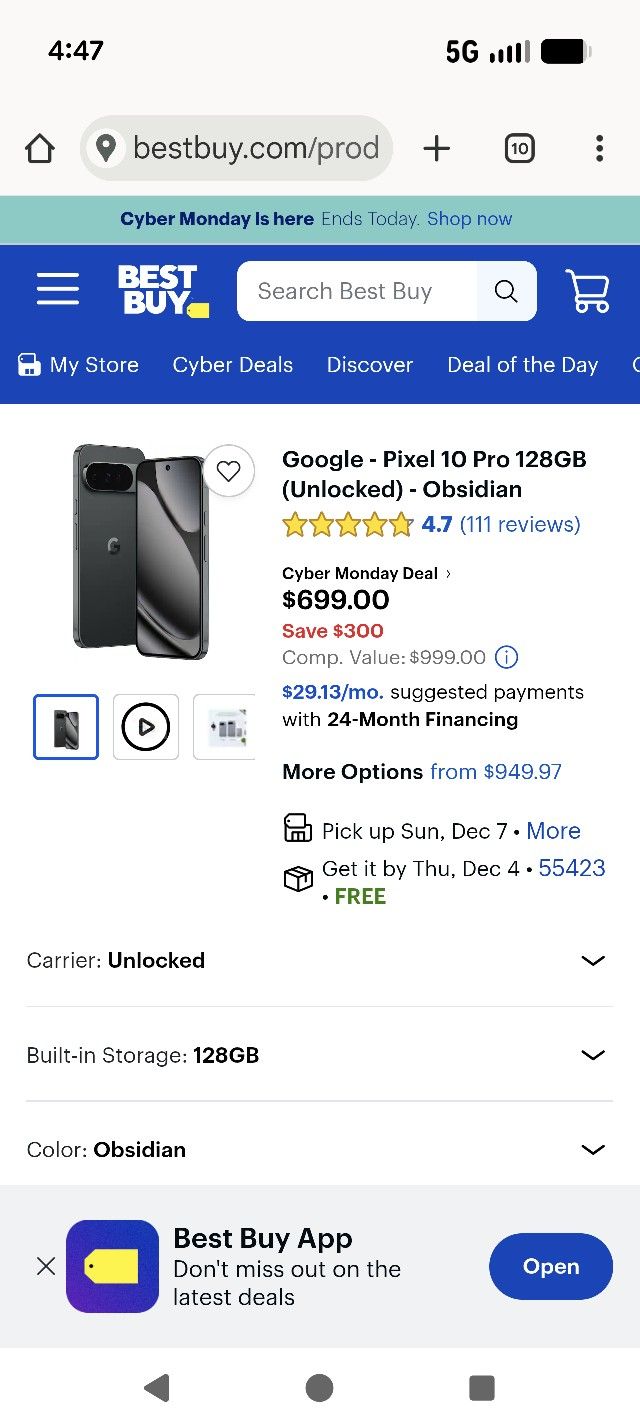Viewport: 640px width, 1428px height.
Task: Select Deal of the Day
Action: 523,365
